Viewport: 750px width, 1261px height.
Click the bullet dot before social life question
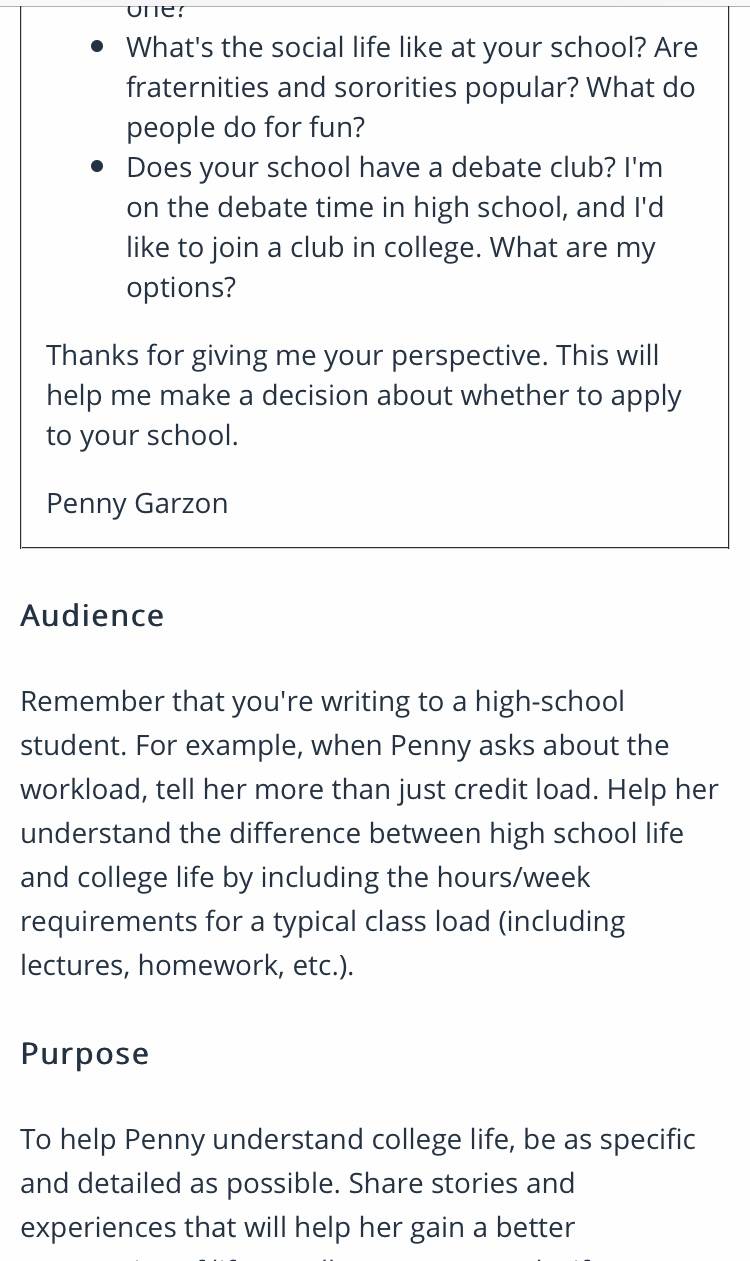pyautogui.click(x=97, y=47)
